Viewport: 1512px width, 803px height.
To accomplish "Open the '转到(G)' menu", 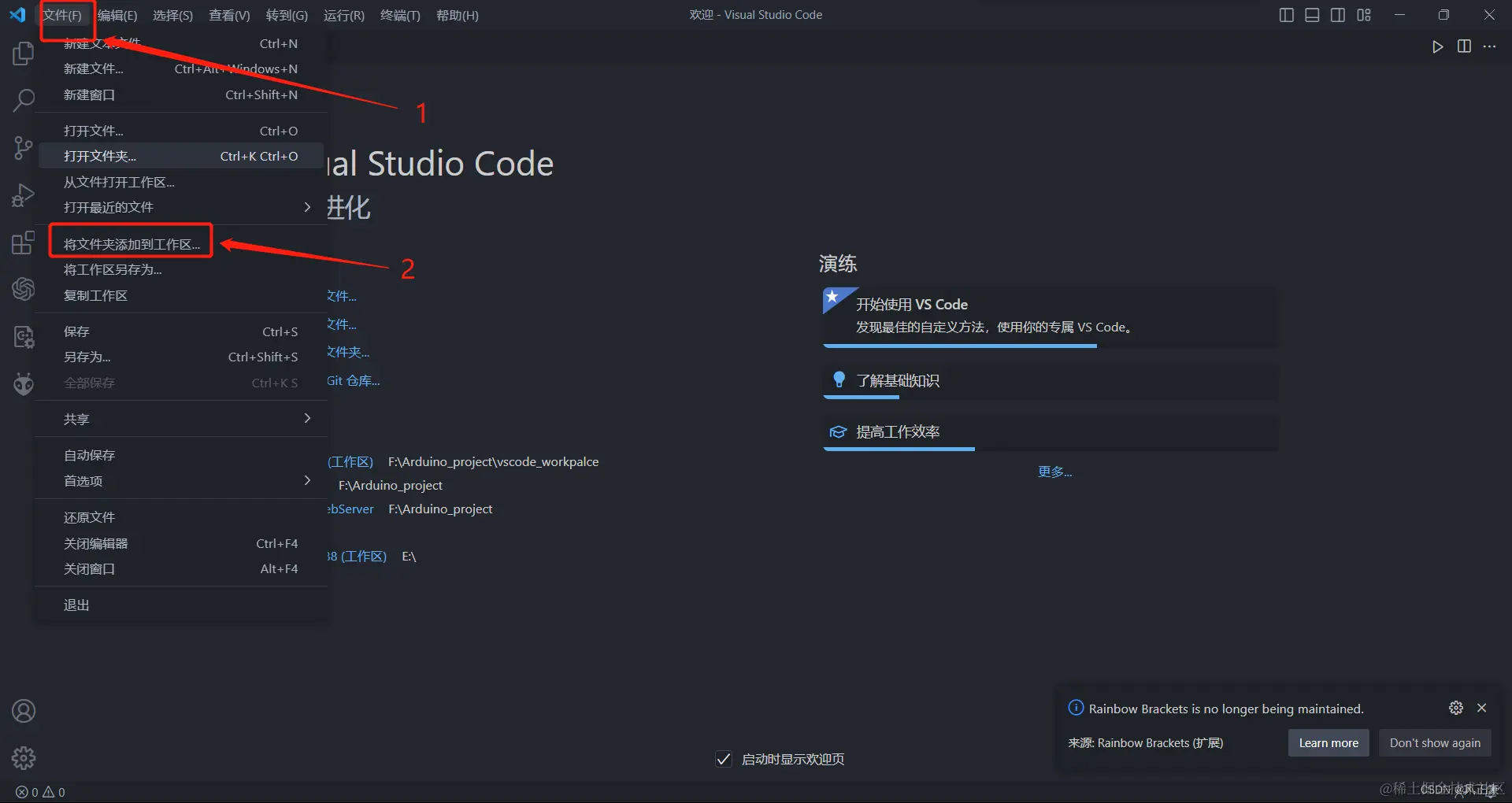I will (x=287, y=15).
